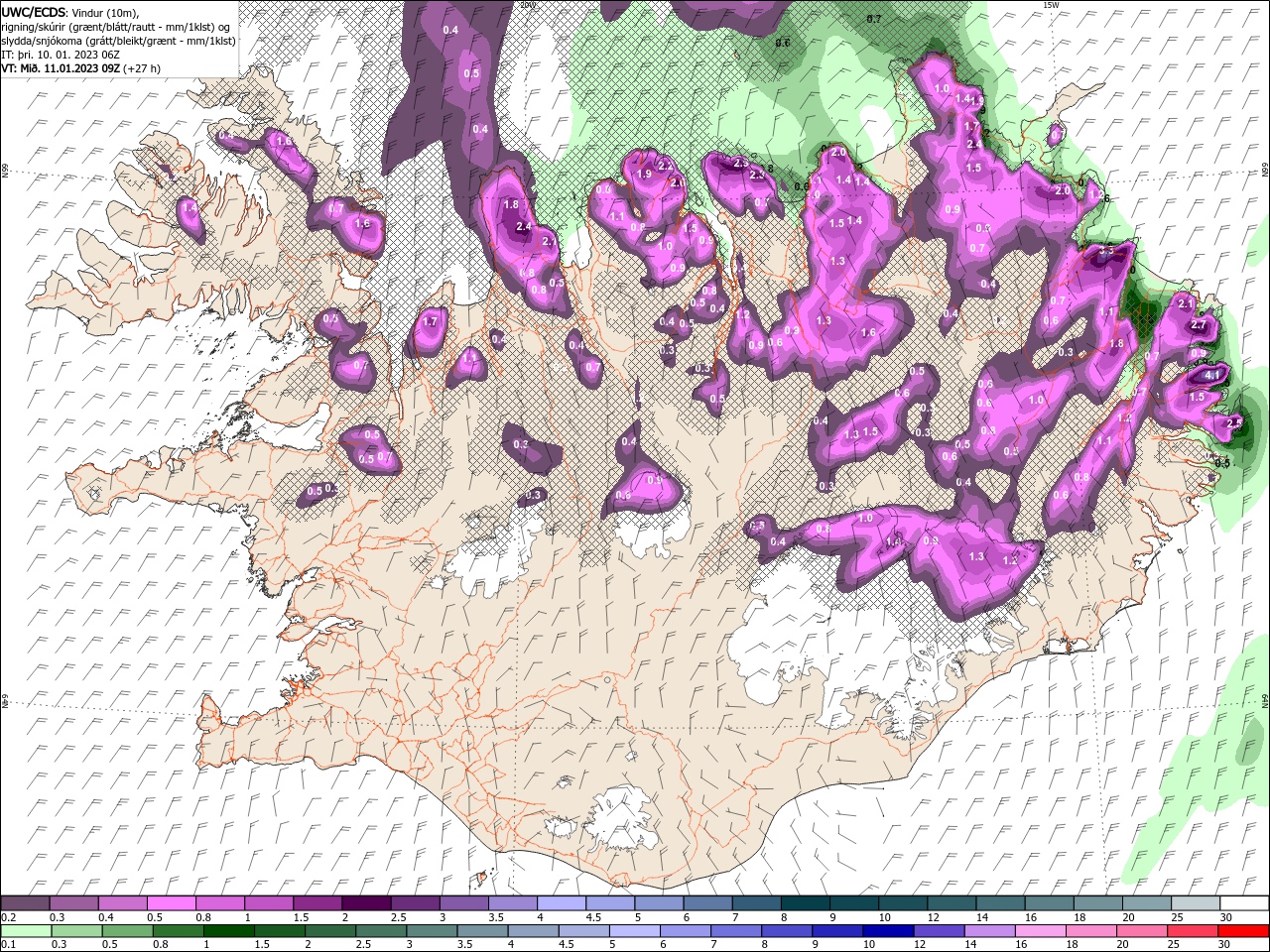Screen dimensions: 1270x952
Task: Click the bright pink 0.5 swatch in upper legend row
Action: point(171,903)
